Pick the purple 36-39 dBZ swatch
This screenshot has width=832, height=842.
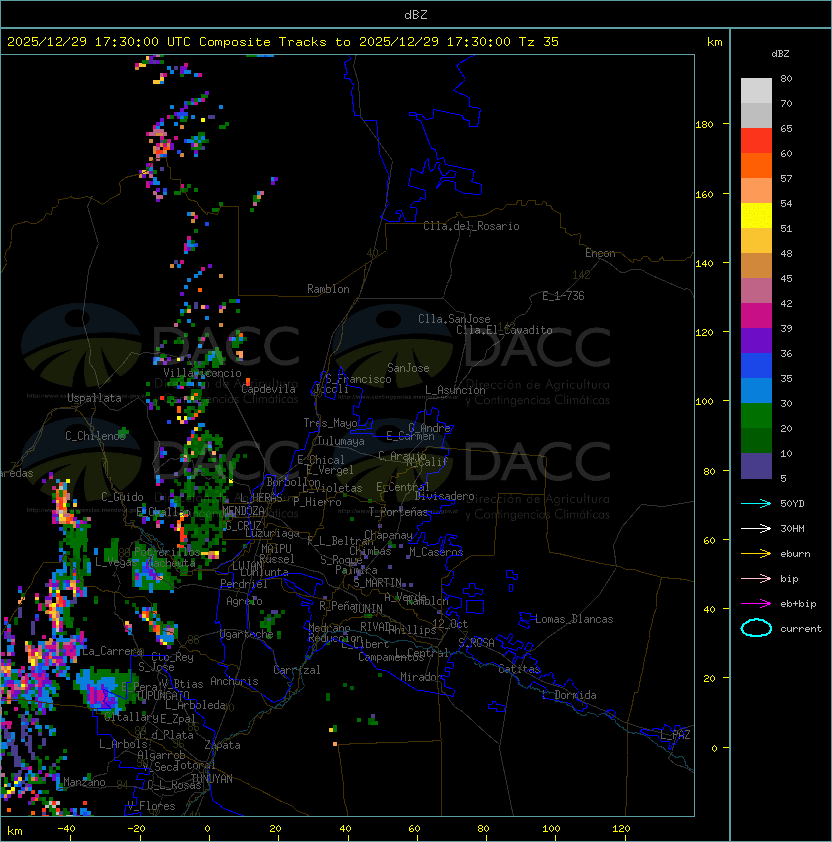tap(756, 340)
